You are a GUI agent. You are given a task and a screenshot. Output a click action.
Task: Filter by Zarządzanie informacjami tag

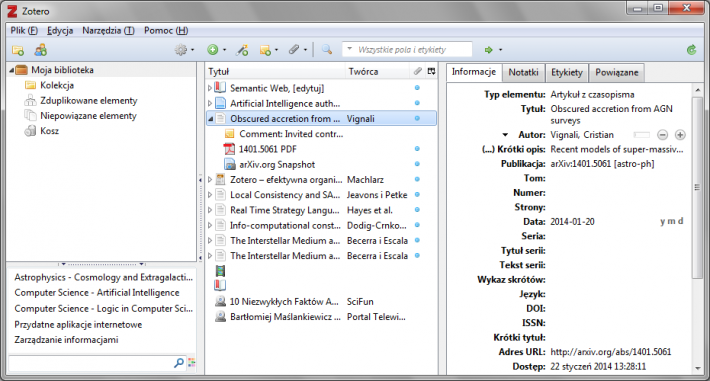(66, 340)
